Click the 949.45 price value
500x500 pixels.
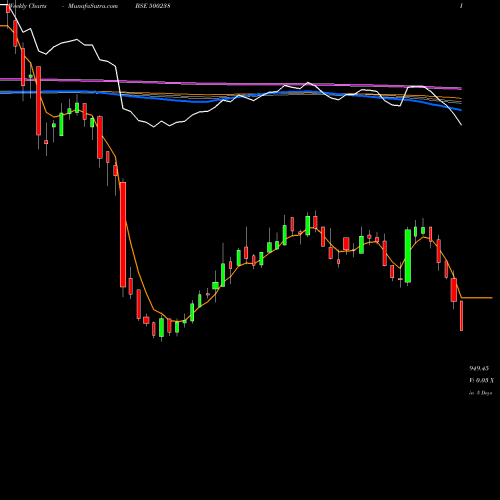point(479,368)
